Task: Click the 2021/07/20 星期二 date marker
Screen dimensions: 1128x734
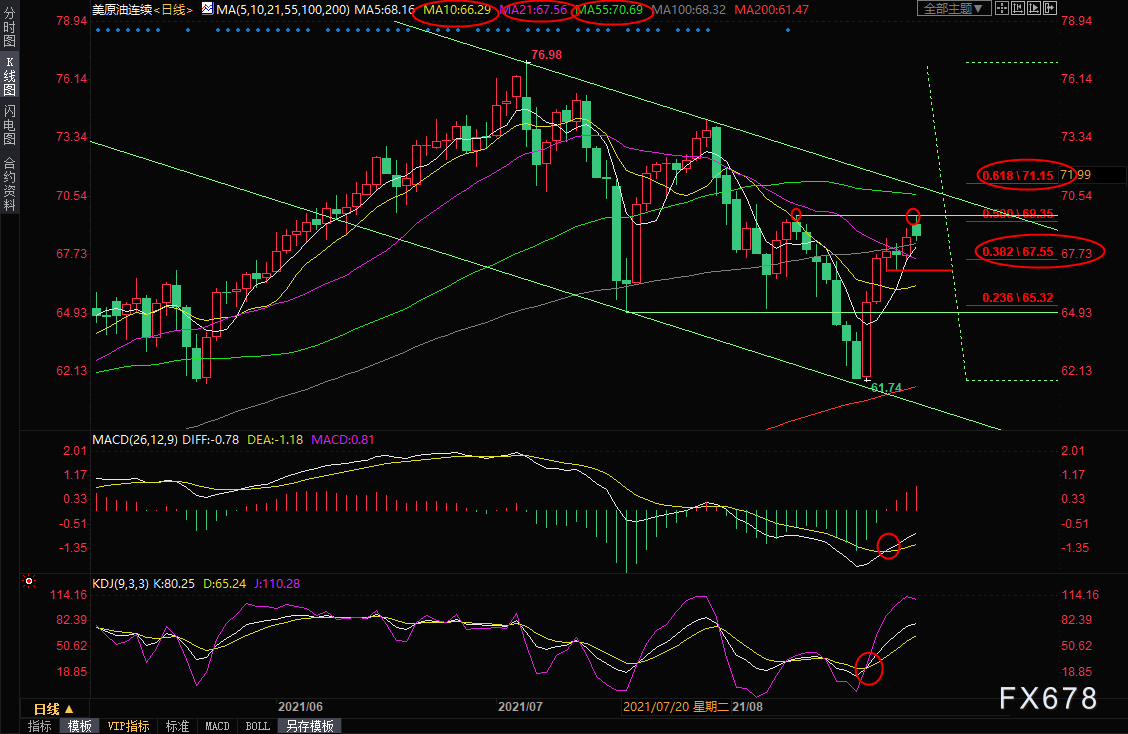Action: [676, 707]
